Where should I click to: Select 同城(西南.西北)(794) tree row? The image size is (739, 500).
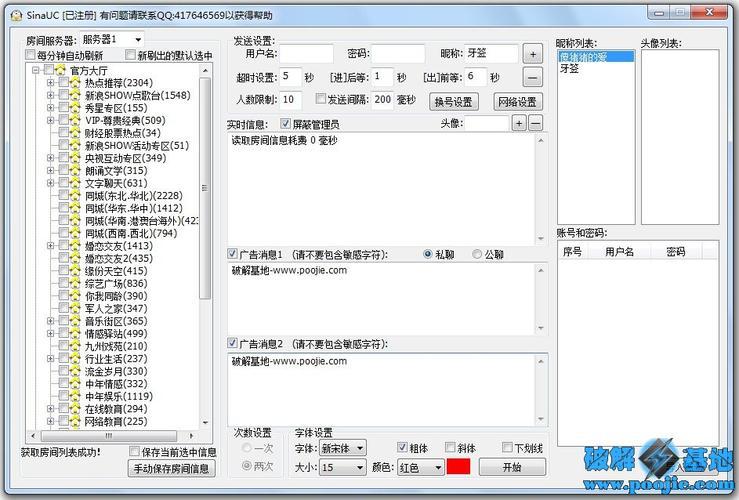click(x=131, y=233)
